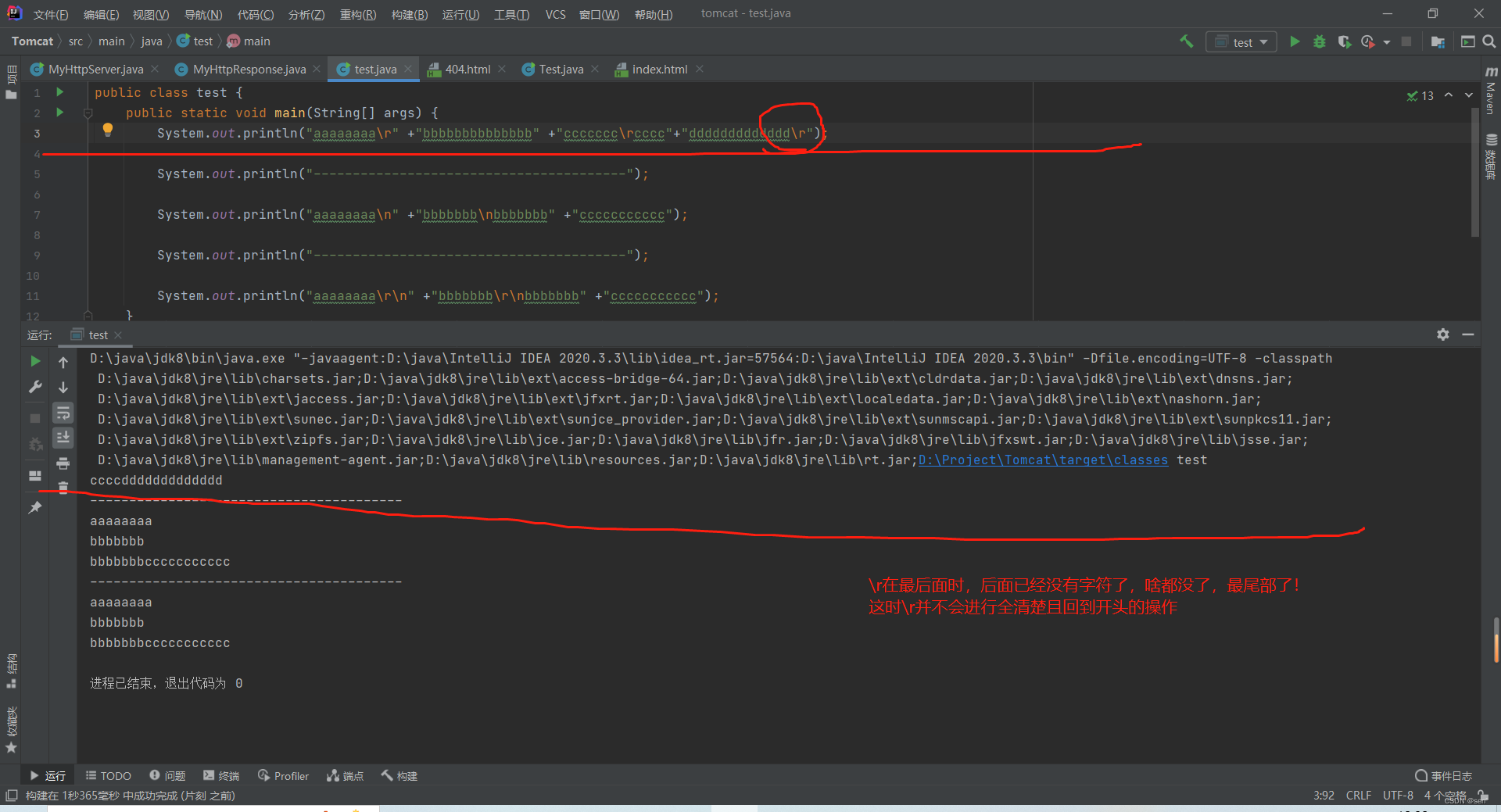
Task: Open run console settings gear
Action: click(x=1442, y=334)
